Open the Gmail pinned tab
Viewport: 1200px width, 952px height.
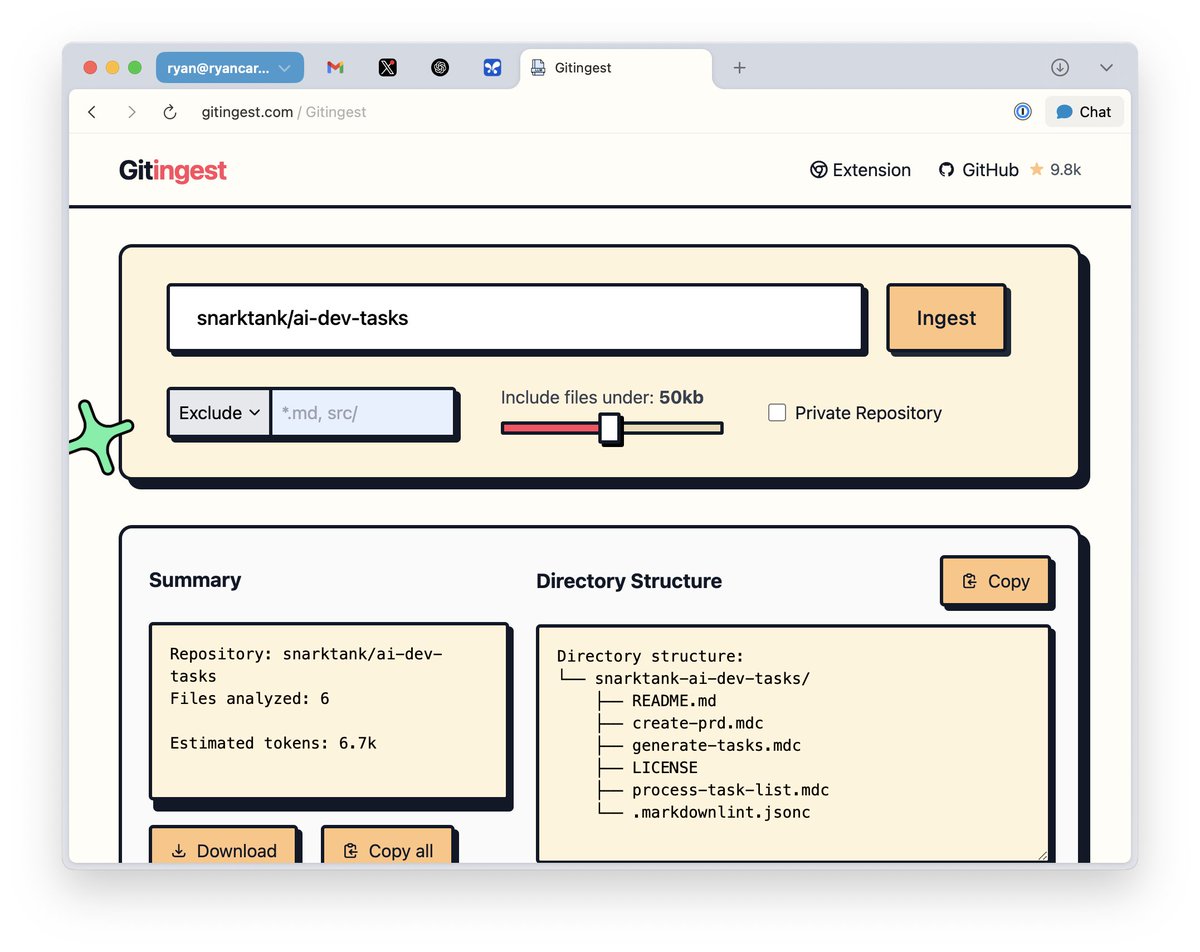pos(335,68)
